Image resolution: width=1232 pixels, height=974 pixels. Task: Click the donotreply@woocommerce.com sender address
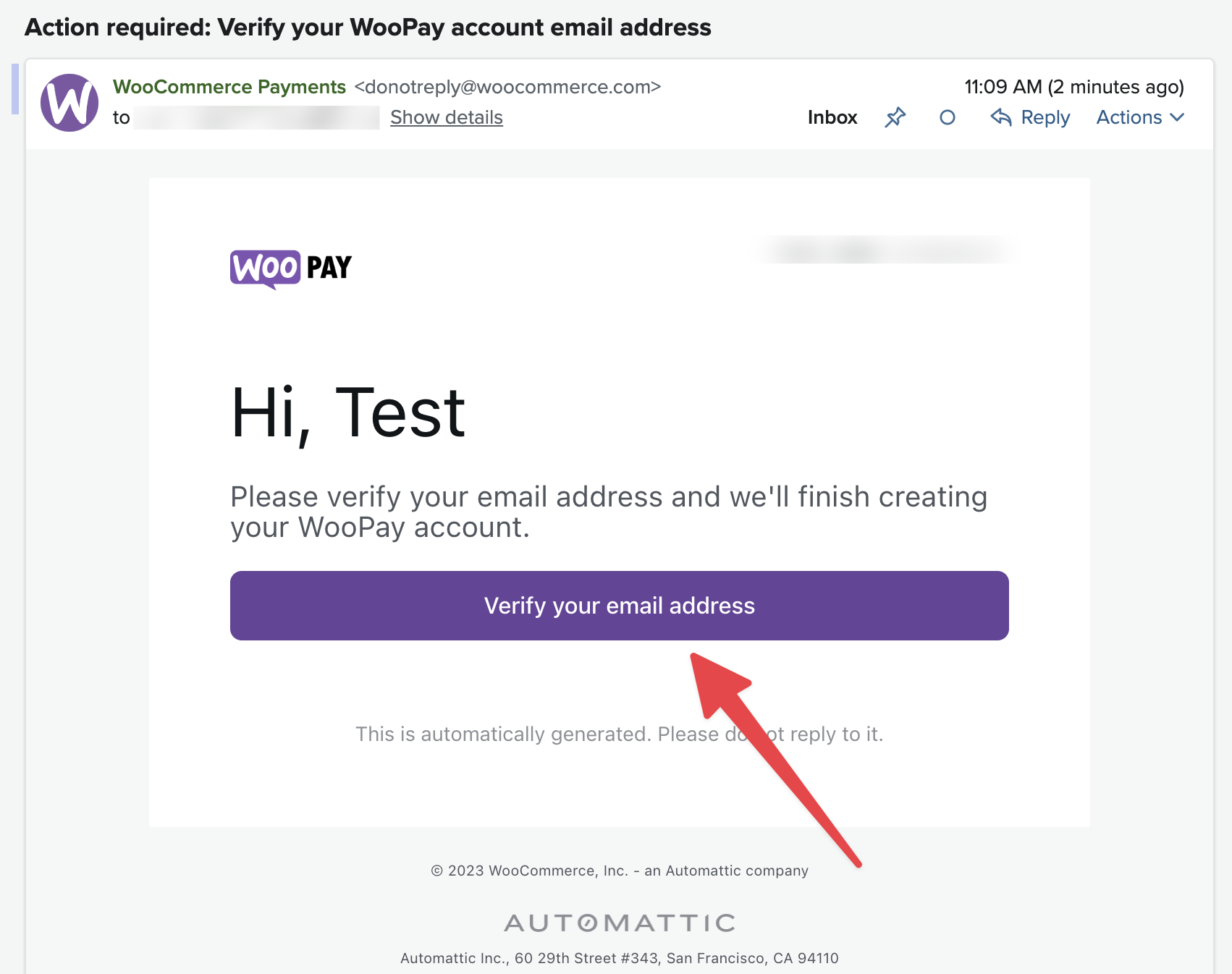tap(507, 87)
